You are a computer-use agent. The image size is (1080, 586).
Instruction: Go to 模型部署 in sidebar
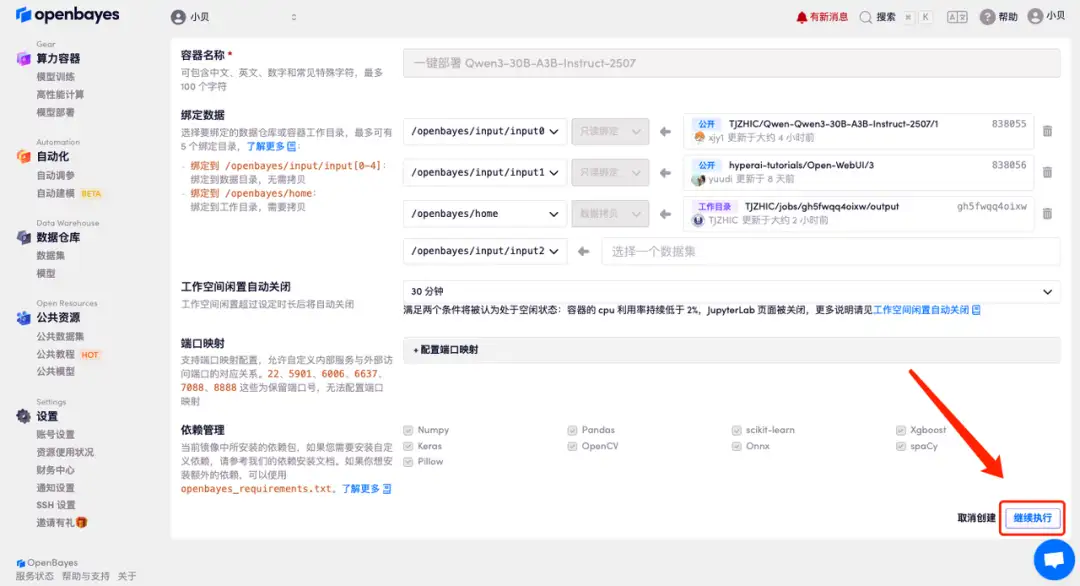point(55,112)
